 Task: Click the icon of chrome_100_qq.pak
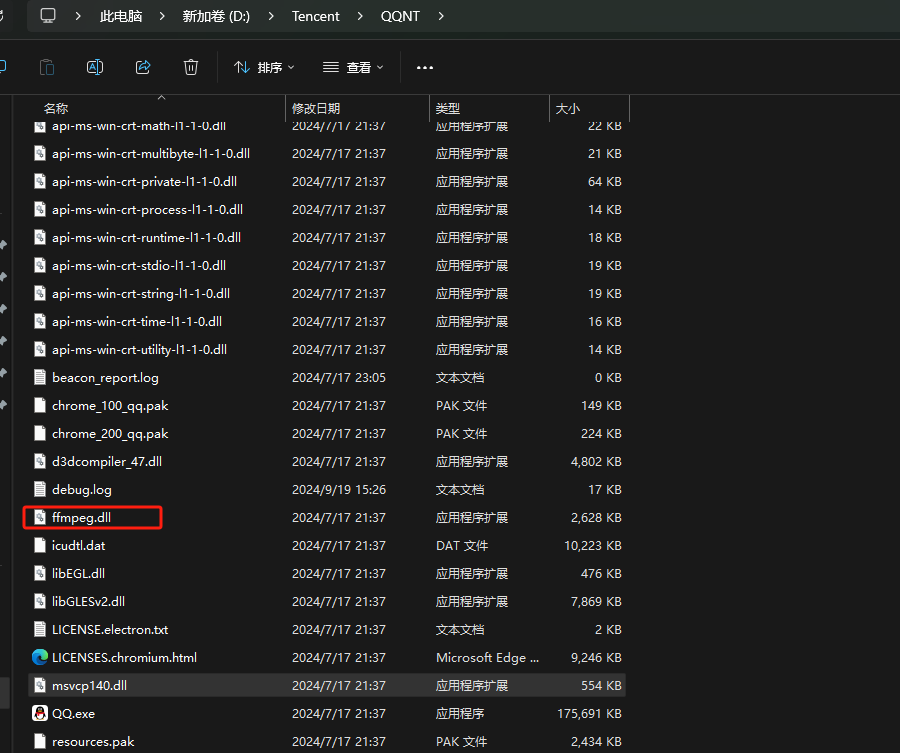coord(40,405)
